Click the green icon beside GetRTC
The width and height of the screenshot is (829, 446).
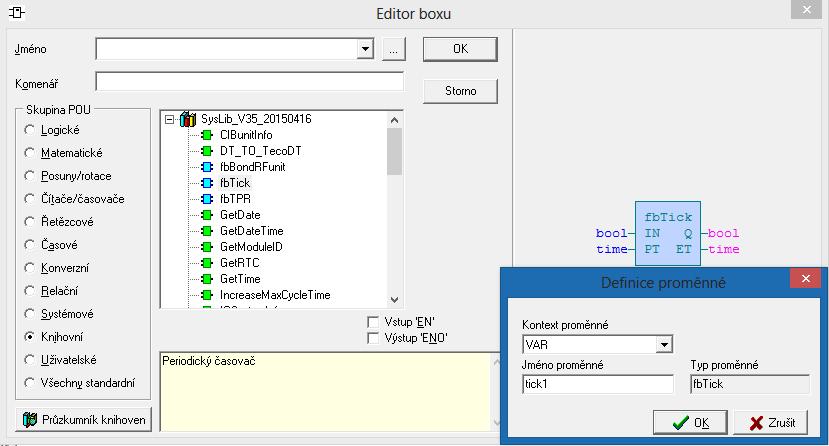pyautogui.click(x=207, y=263)
